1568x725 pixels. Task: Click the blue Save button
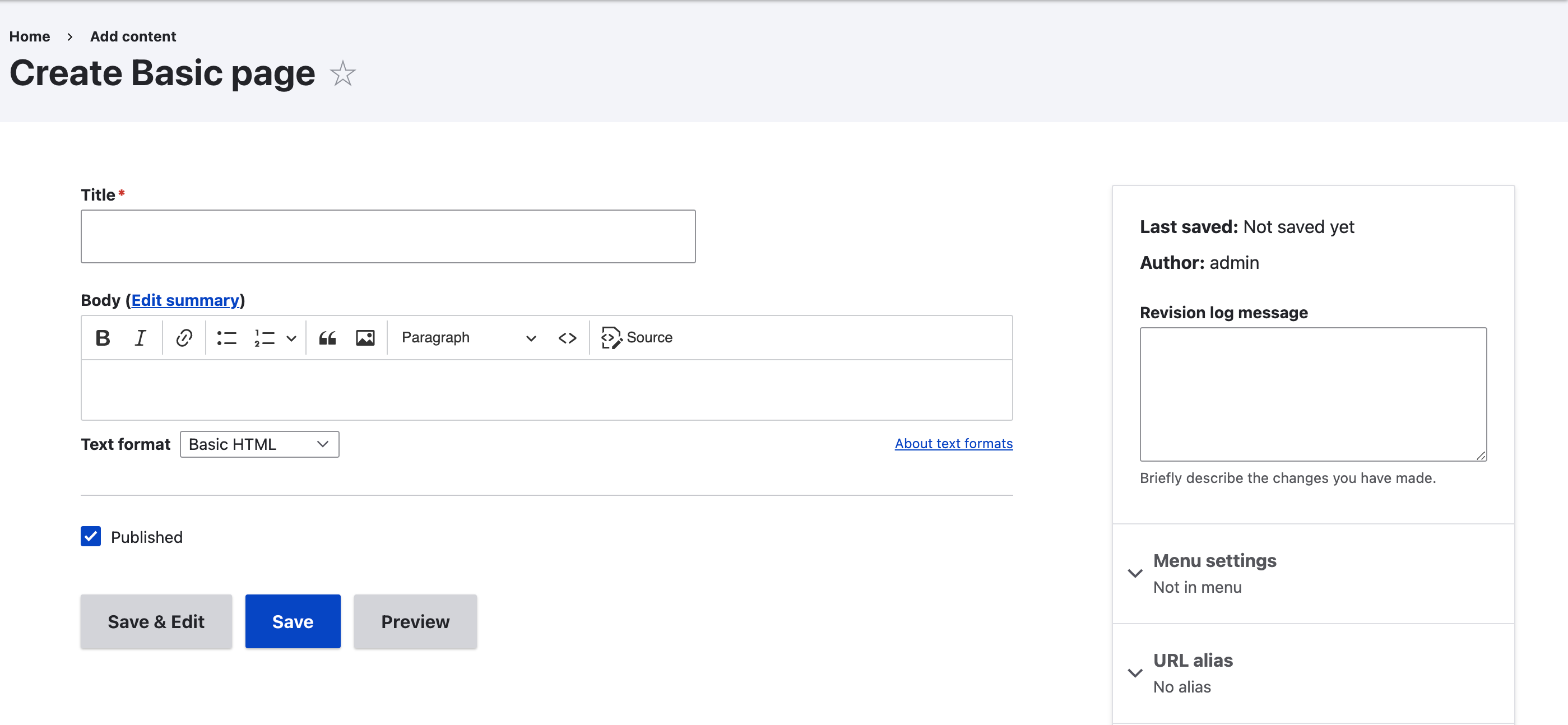tap(292, 621)
